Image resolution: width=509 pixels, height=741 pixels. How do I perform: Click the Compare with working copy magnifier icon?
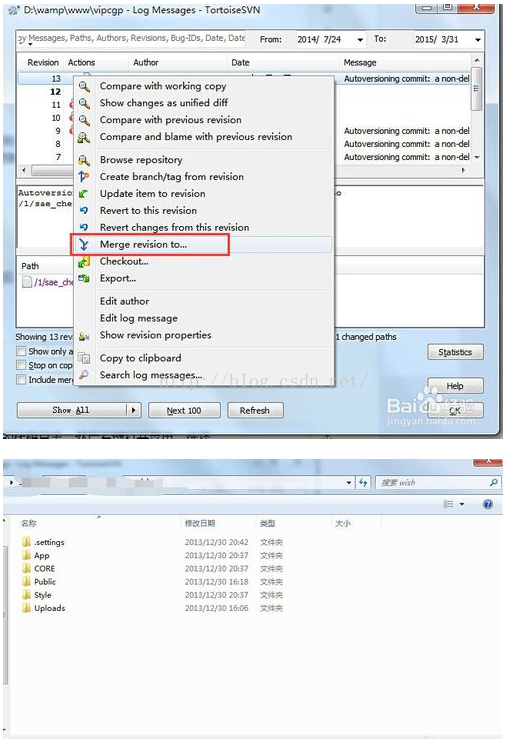tap(84, 86)
